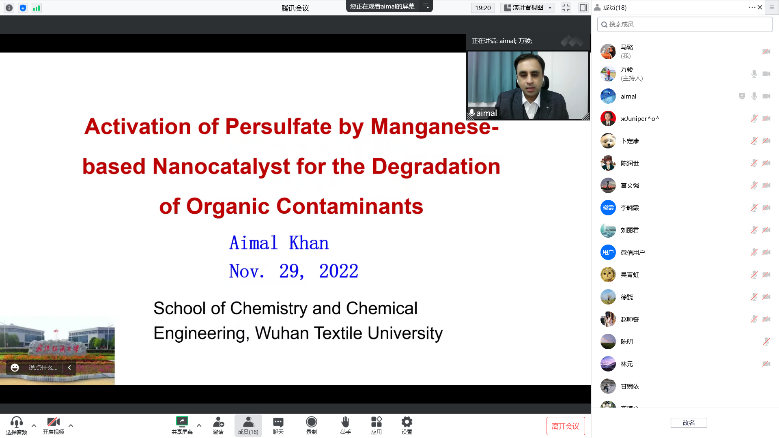The width and height of the screenshot is (779, 438).
Task: Expand the arrow next to the audio icon
Action: click(x=33, y=425)
